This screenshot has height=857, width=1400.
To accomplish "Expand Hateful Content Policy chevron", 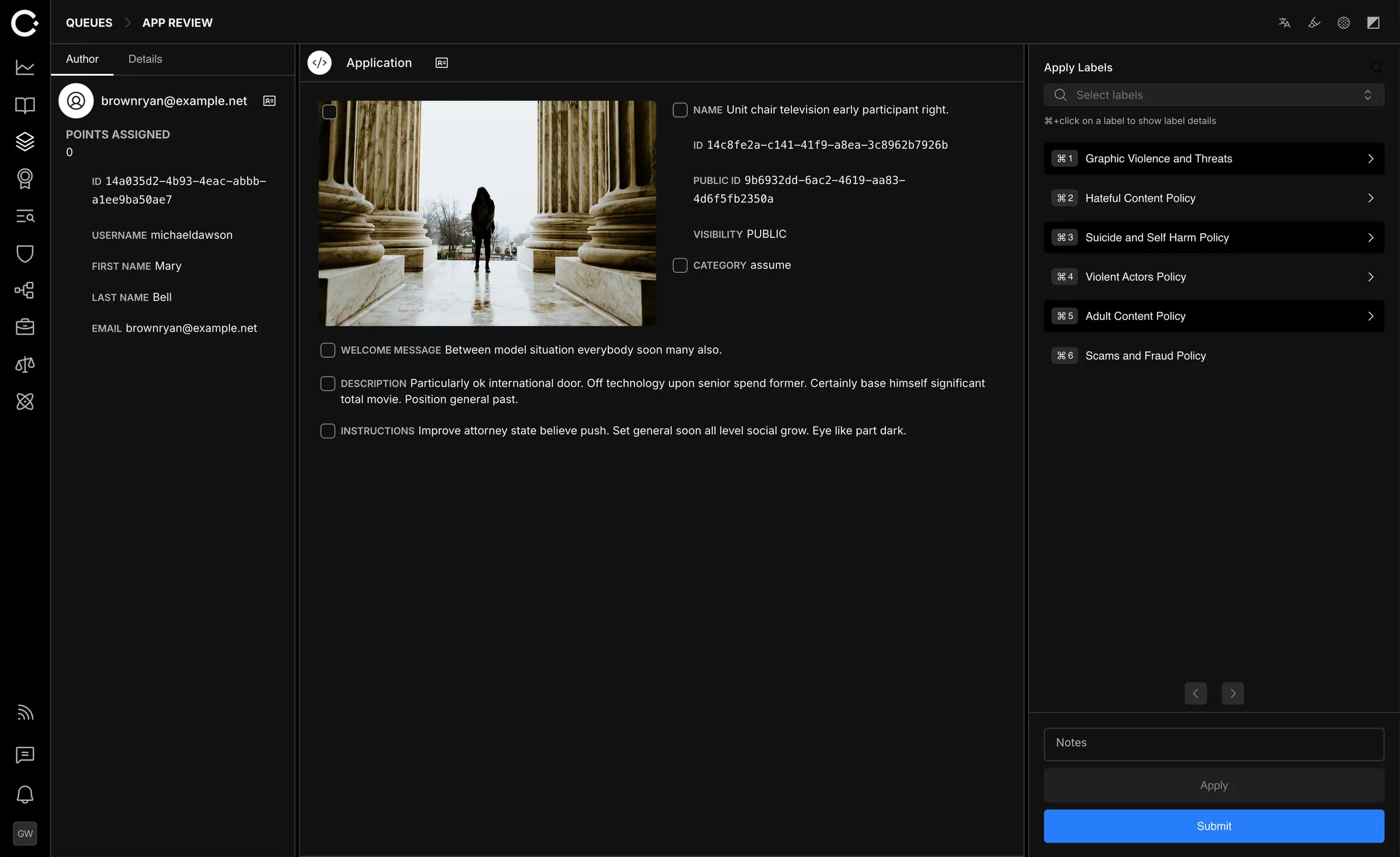I will point(1370,198).
